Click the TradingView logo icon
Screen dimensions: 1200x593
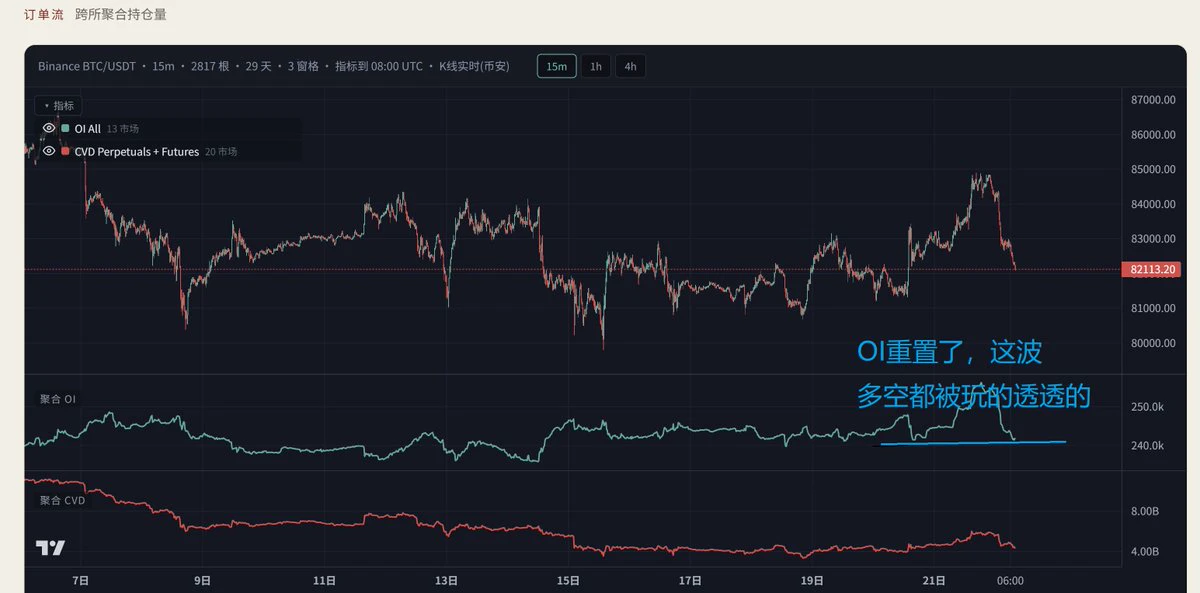(x=50, y=548)
